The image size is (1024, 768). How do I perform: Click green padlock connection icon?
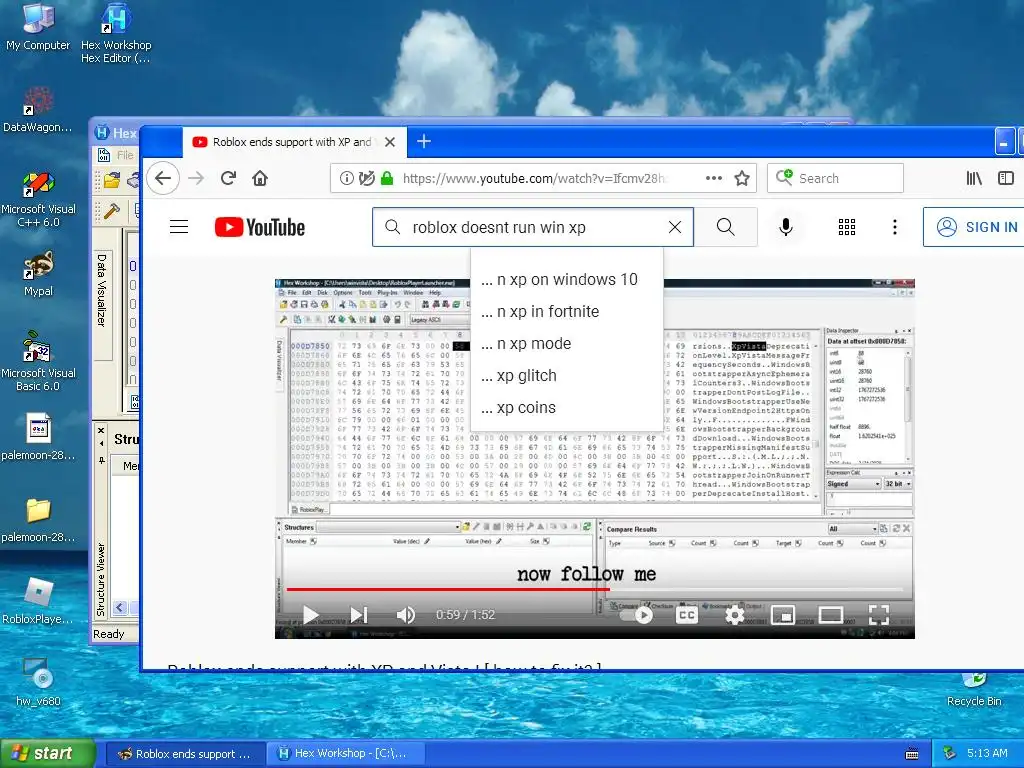click(387, 178)
